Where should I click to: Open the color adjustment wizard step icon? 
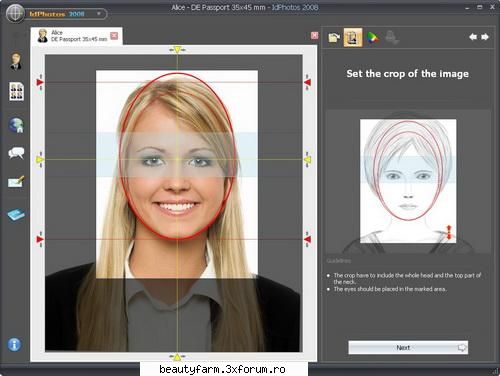[373, 38]
